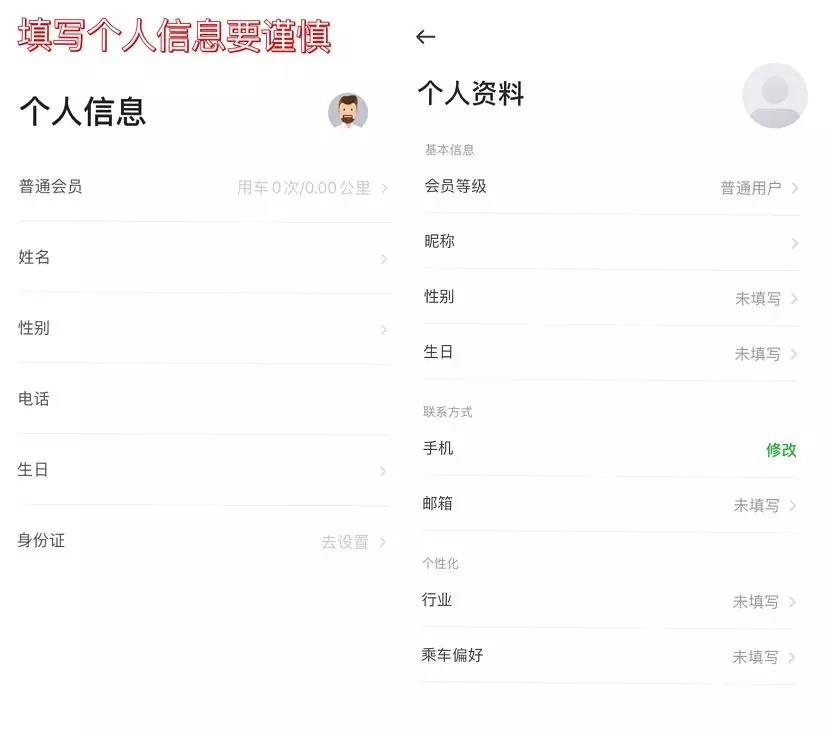This screenshot has height=733, width=828.
Task: Open the 姓名 chevron arrow
Action: 384,259
